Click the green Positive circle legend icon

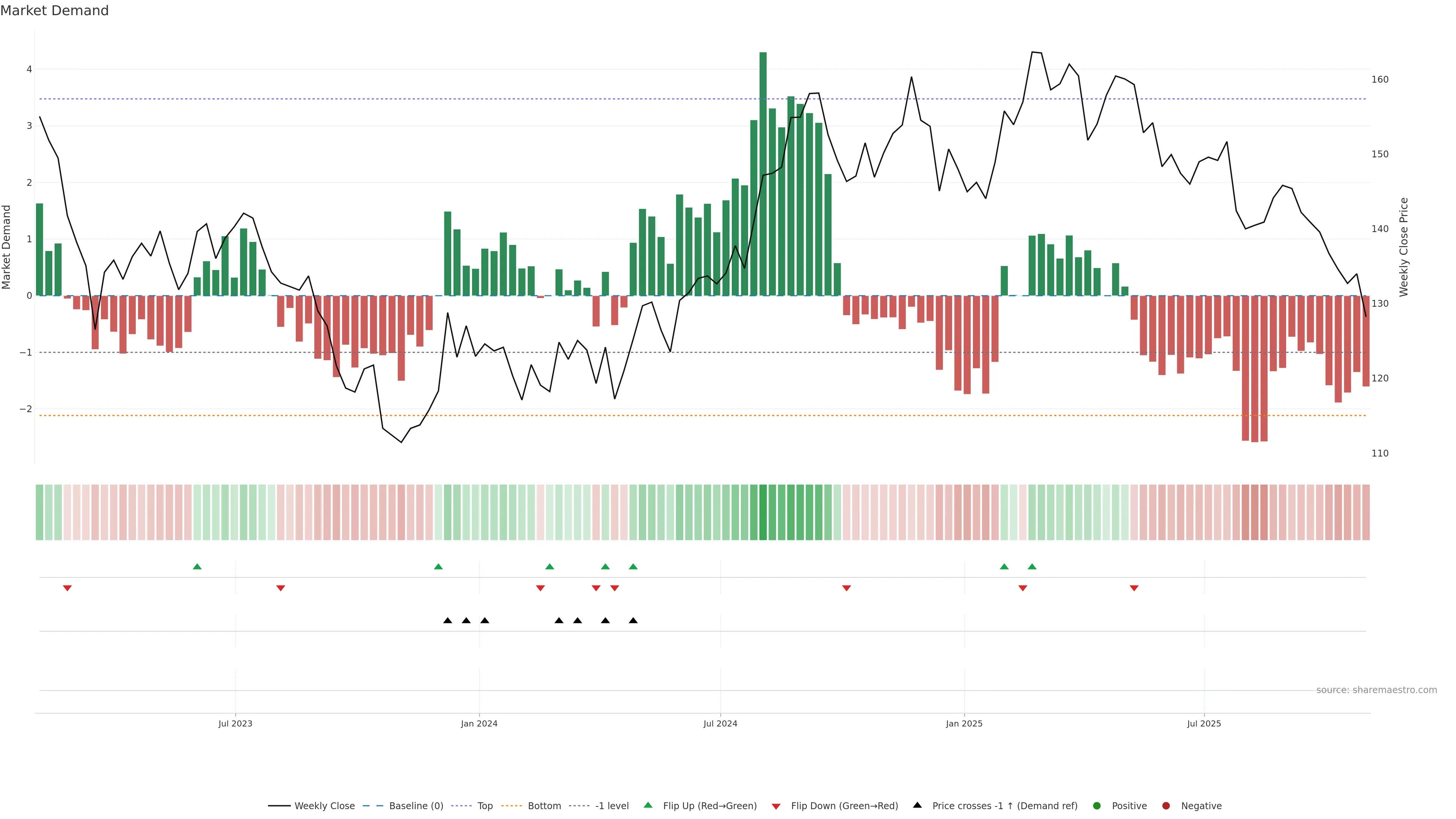coord(1097,806)
